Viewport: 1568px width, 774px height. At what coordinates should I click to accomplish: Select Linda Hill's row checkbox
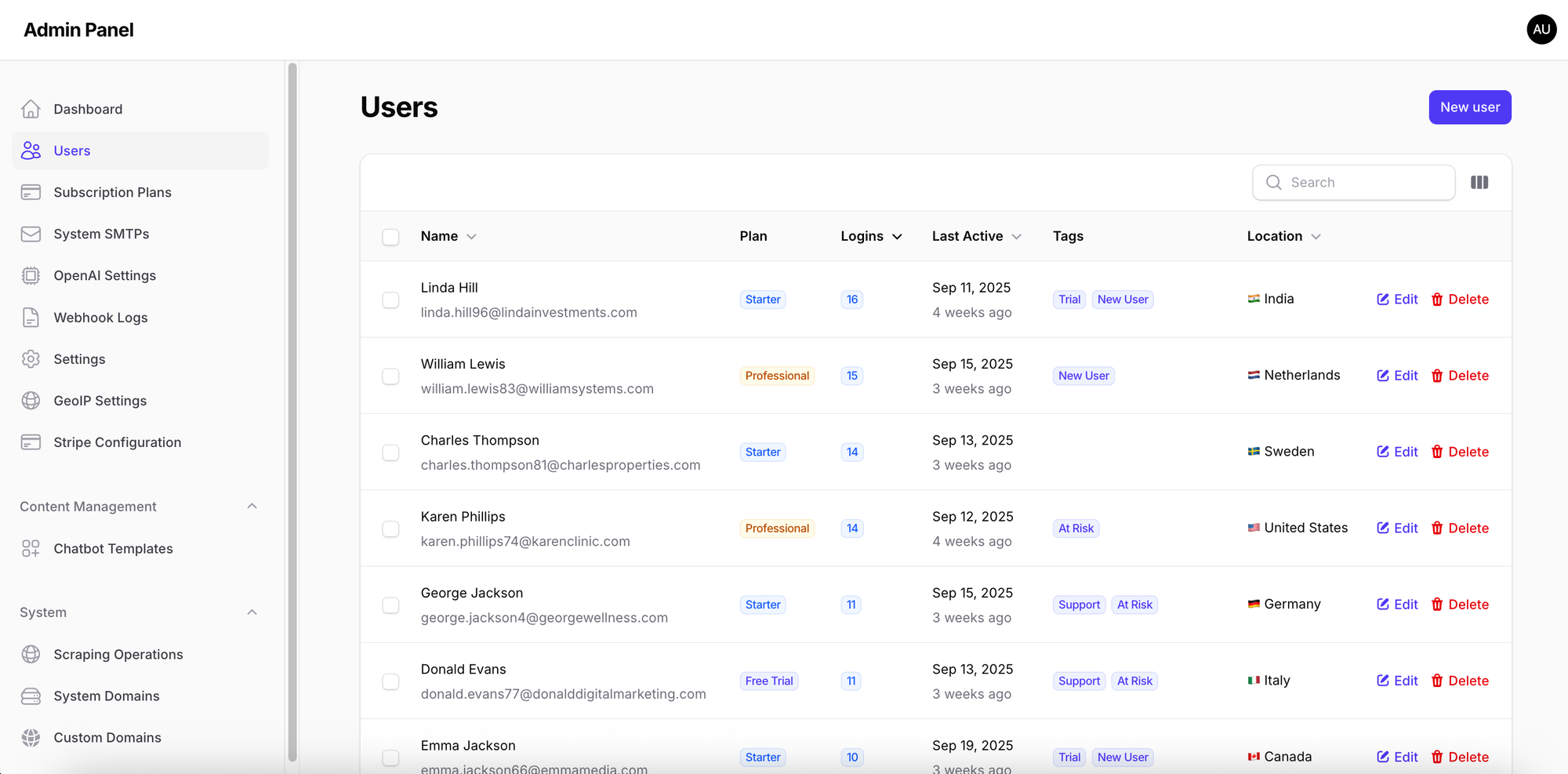[390, 300]
